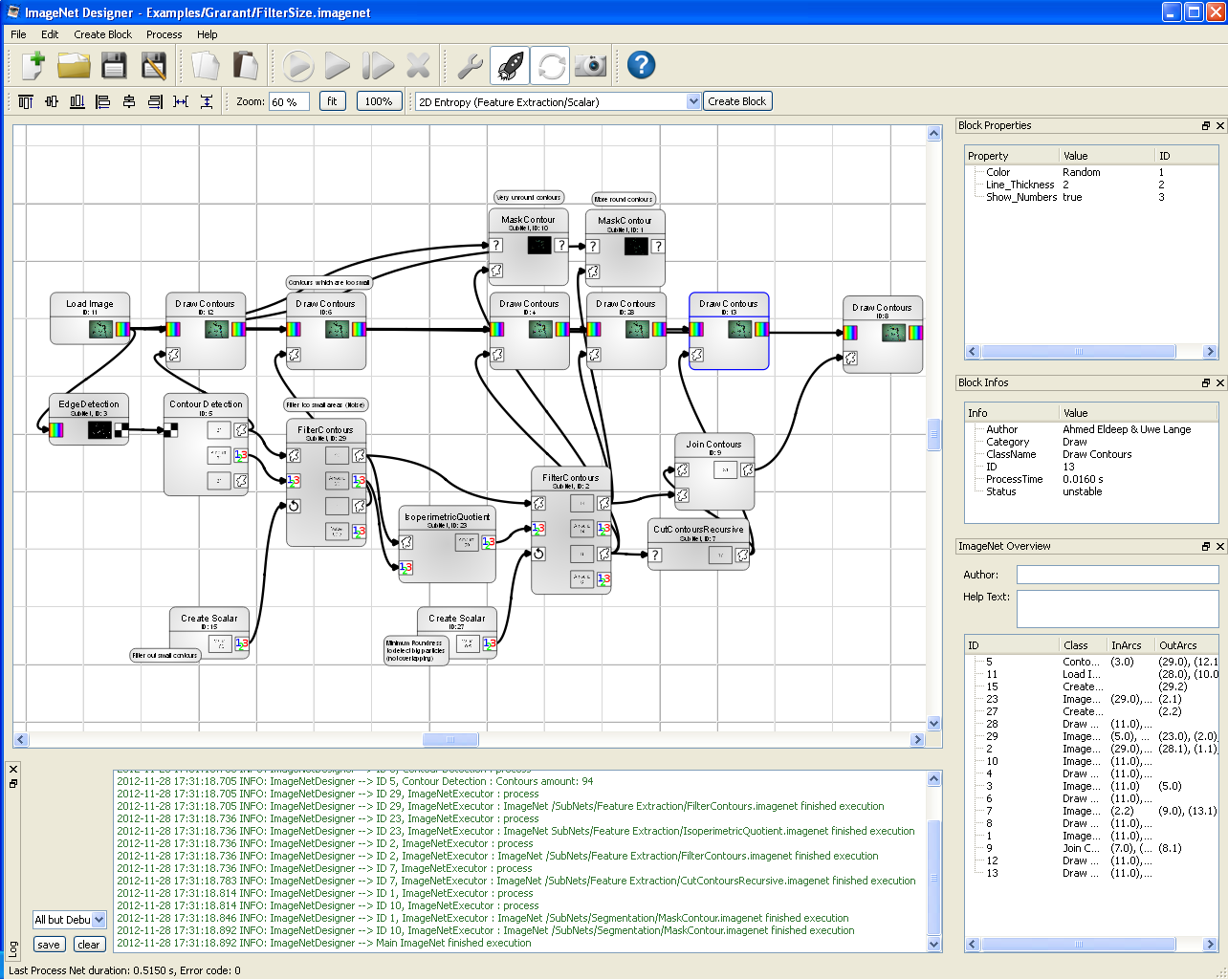Click the Save As floppy-with-pencil icon
This screenshot has height=980, width=1228.
(153, 65)
